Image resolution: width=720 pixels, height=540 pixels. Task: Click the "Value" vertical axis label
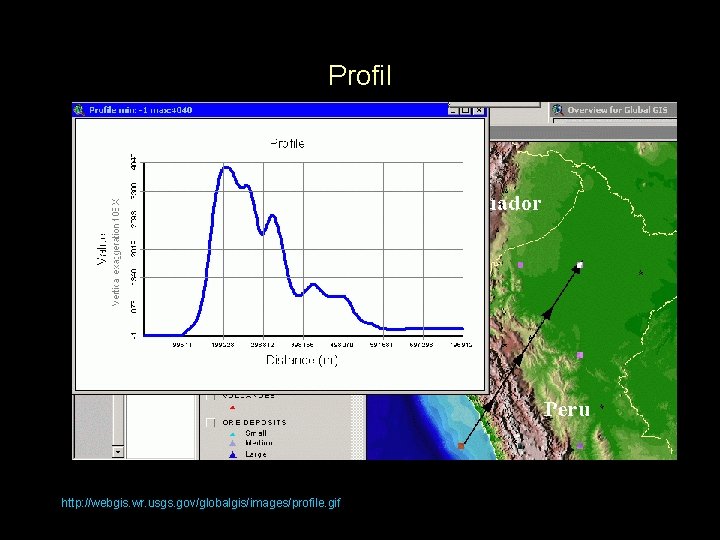[101, 248]
